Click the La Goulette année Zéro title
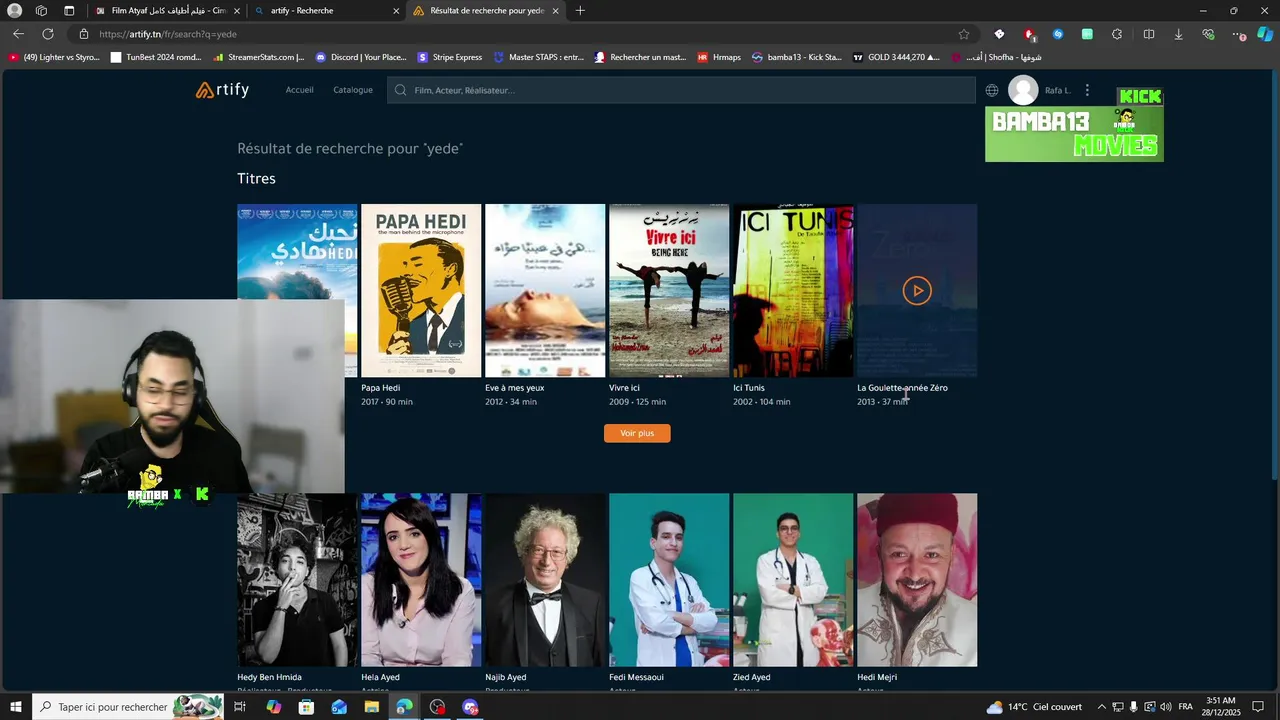Image resolution: width=1280 pixels, height=720 pixels. (x=902, y=388)
